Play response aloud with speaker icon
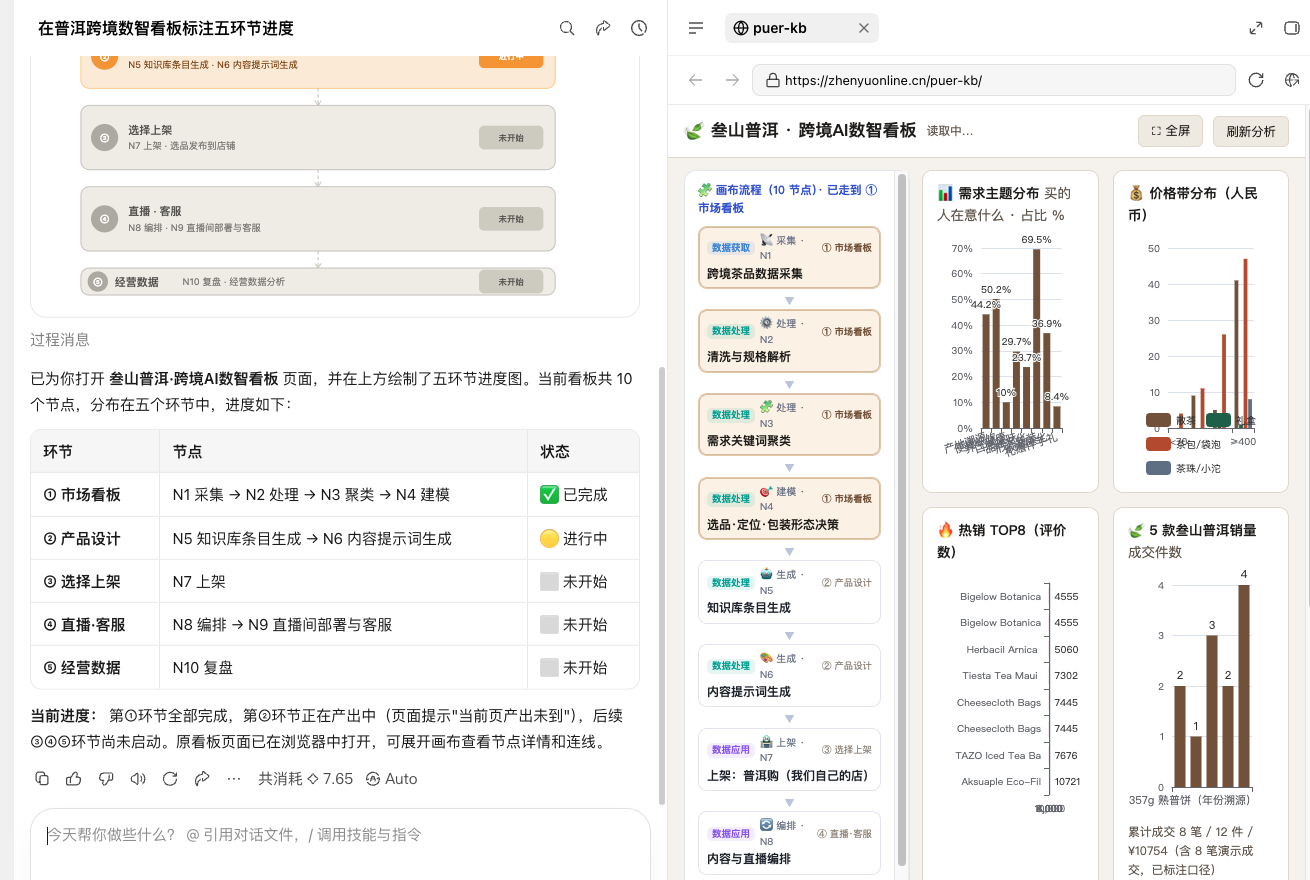 pos(138,779)
